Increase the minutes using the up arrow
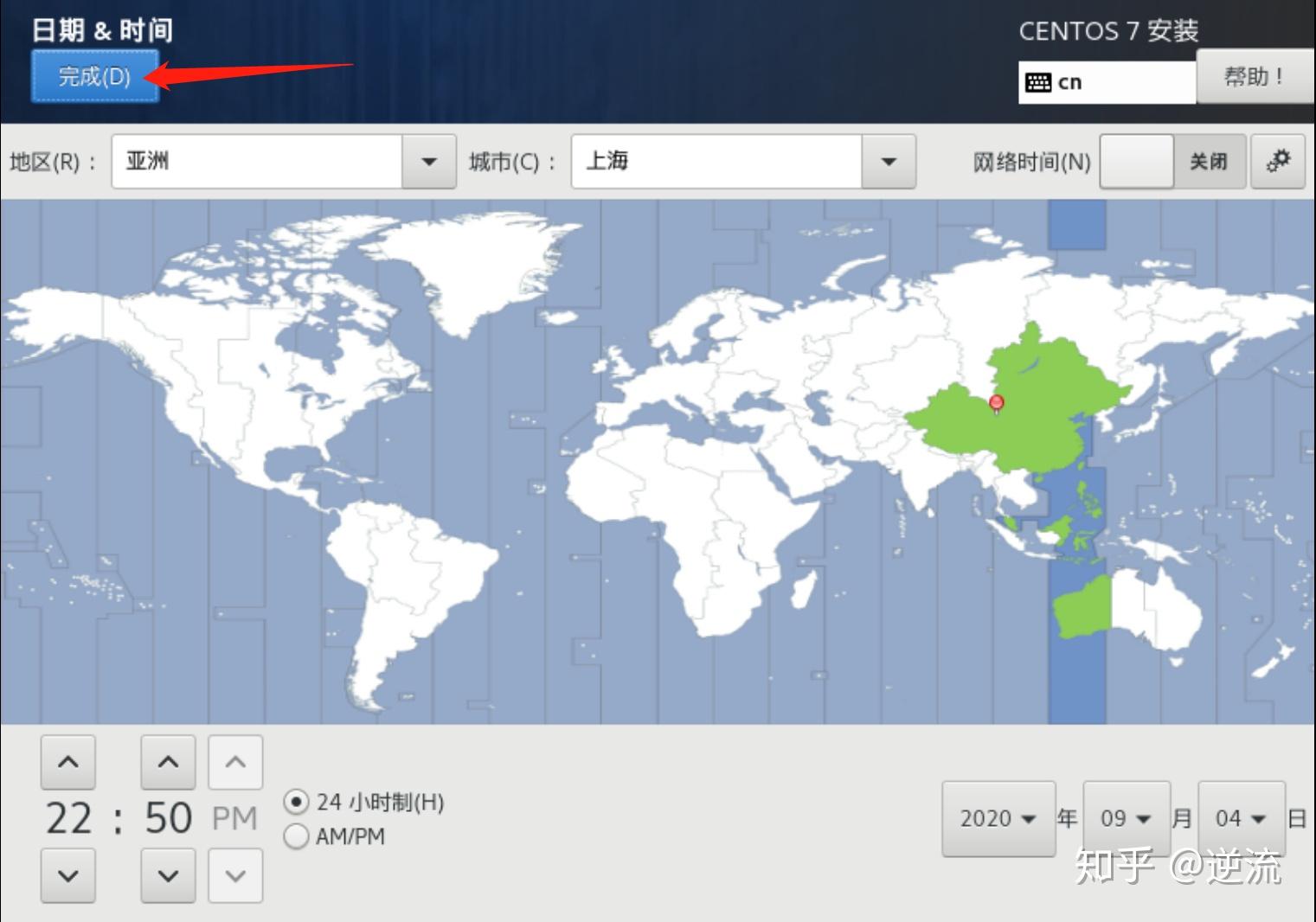Image resolution: width=1316 pixels, height=922 pixels. [x=168, y=762]
